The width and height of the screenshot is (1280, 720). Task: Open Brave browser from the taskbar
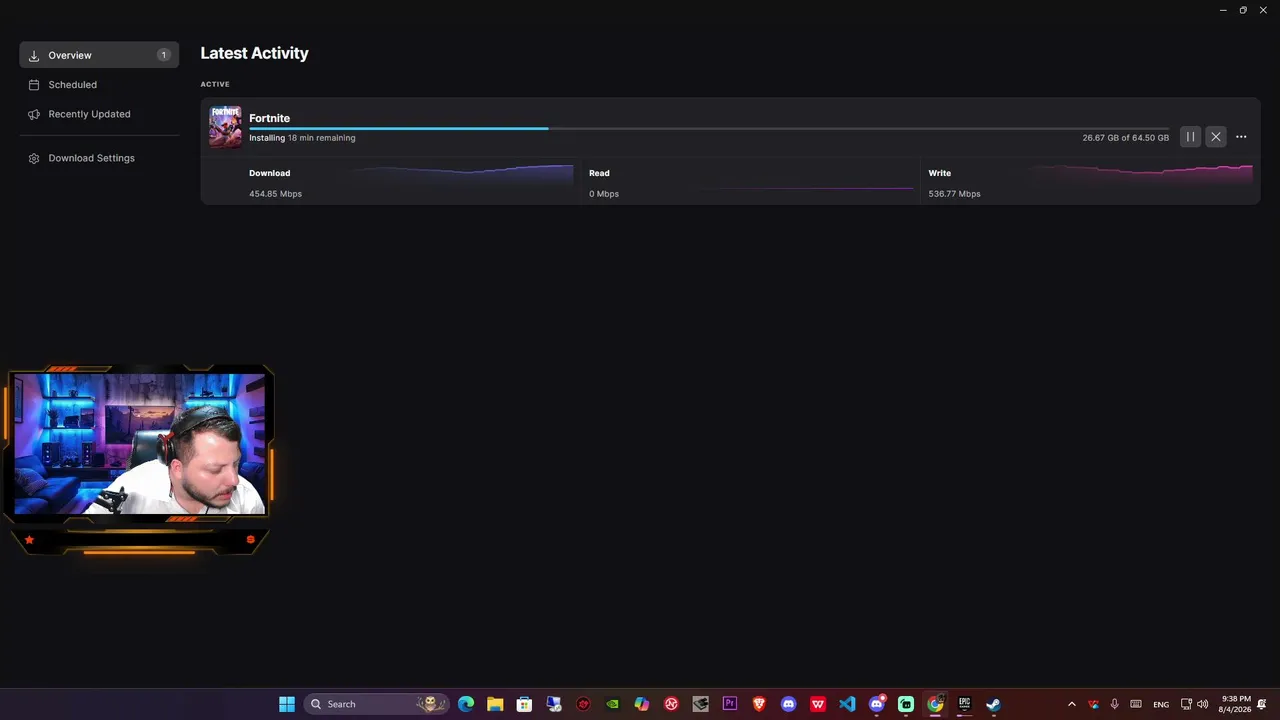pos(759,704)
